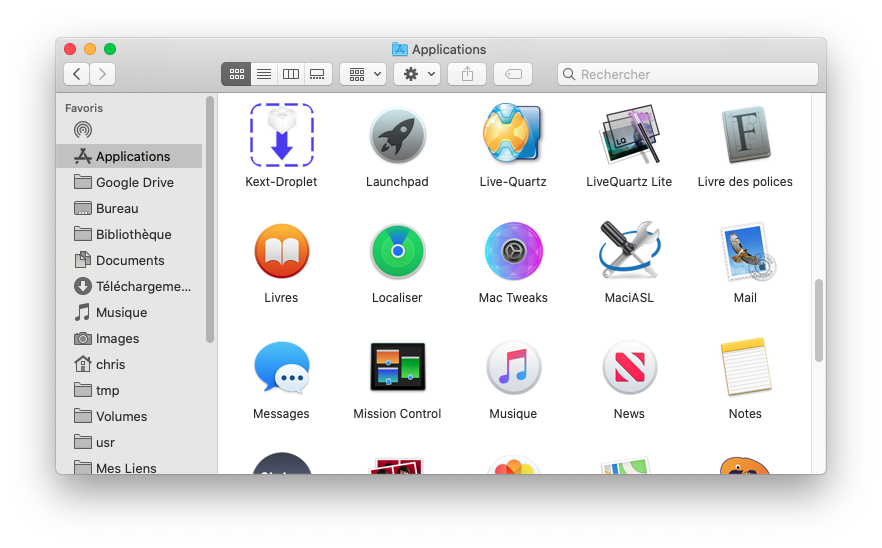The height and width of the screenshot is (548, 882).
Task: Click the Edit Tags toolbar button
Action: 513,74
